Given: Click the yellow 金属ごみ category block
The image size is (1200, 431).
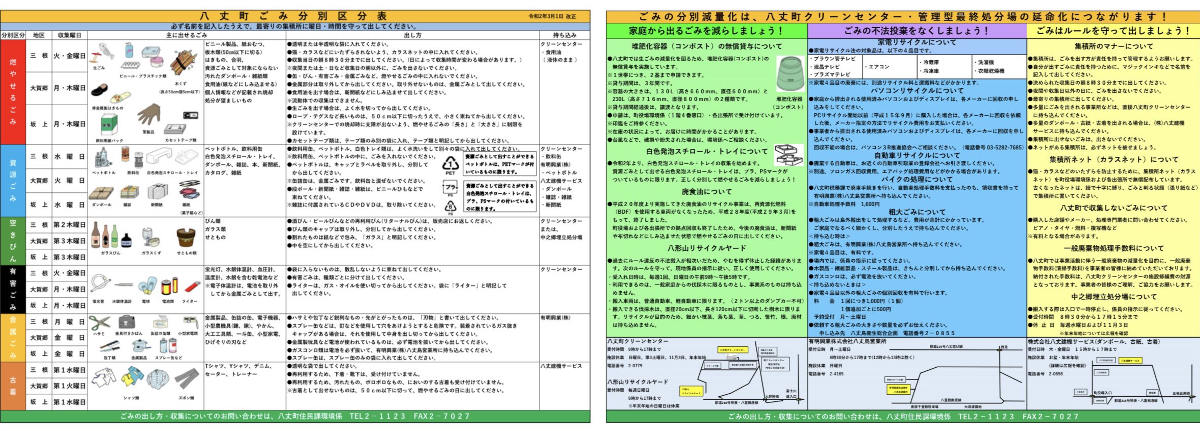Looking at the screenshot, I should (x=12, y=337).
